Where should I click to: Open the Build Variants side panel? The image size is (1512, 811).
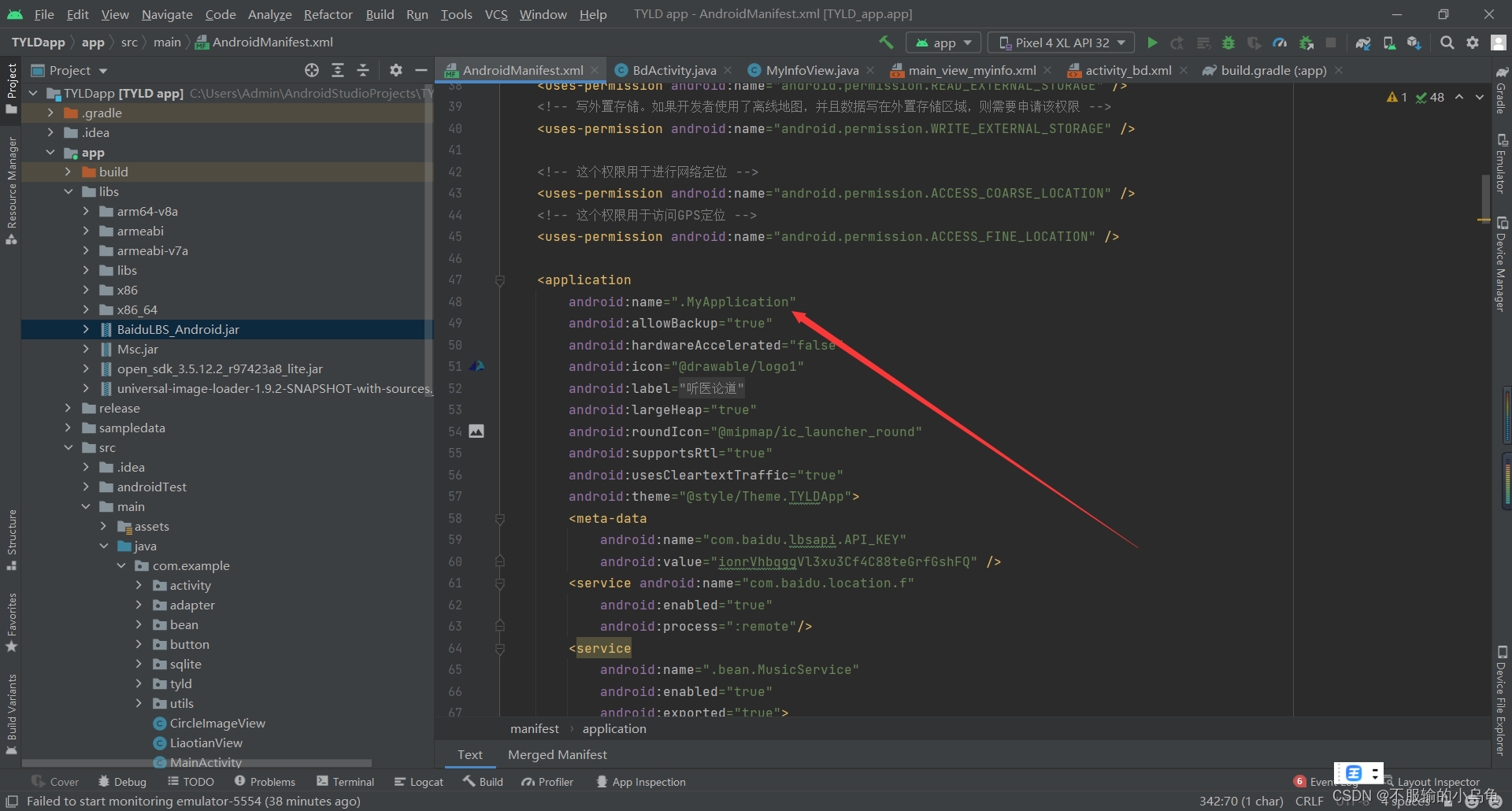click(x=11, y=714)
